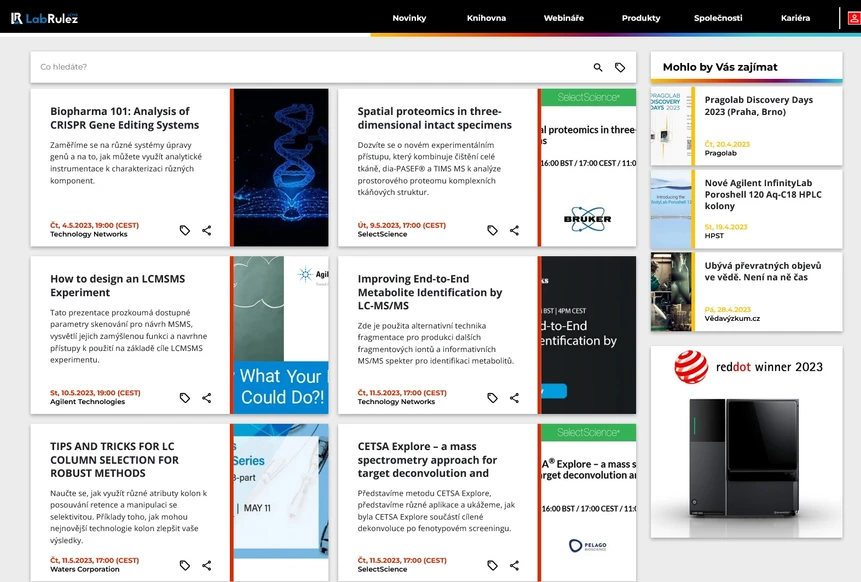The height and width of the screenshot is (582, 861).
Task: Click the Poroshell HPLC columns thumbnail
Action: coord(671,209)
